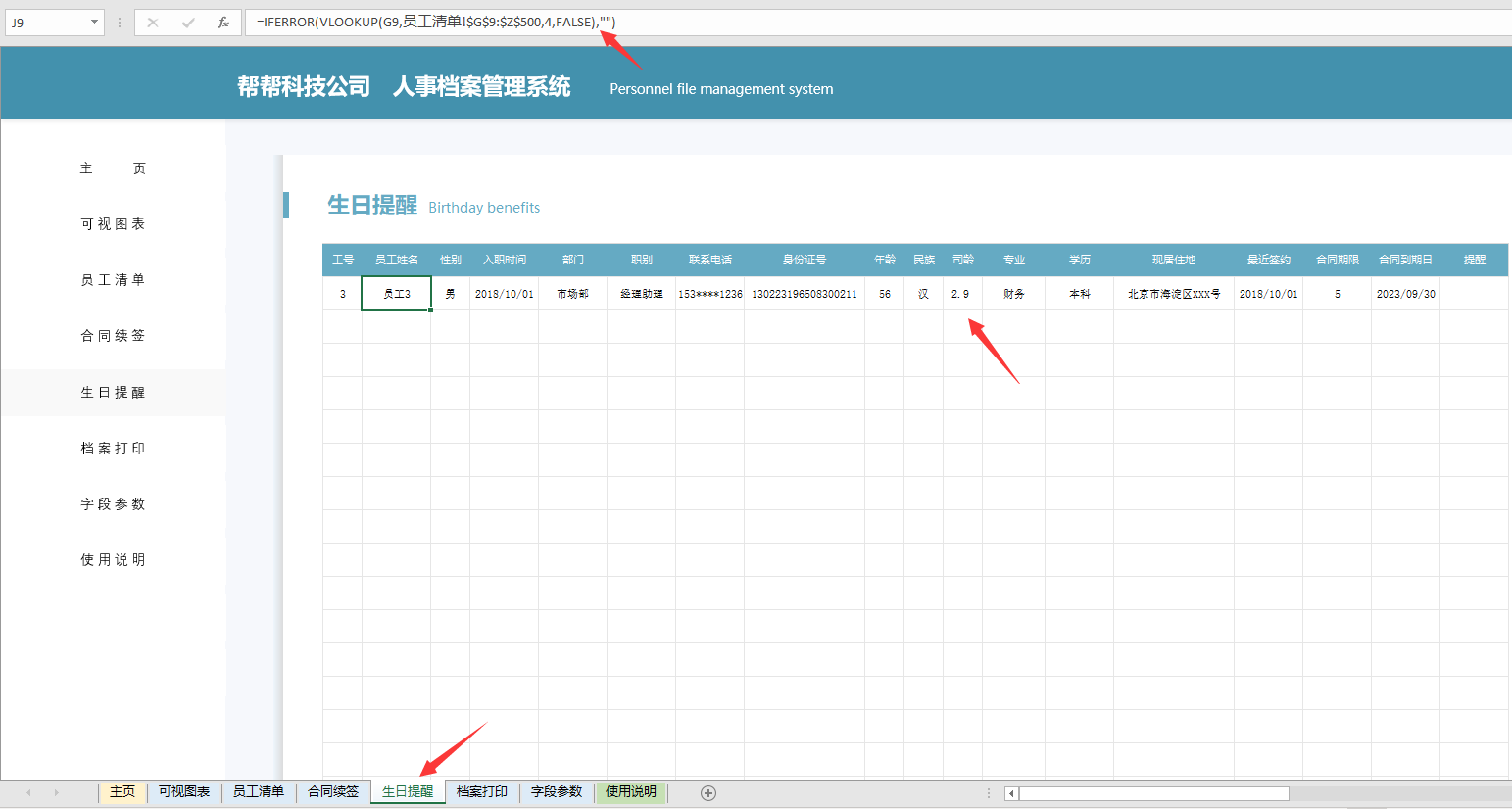Select the employee number cell showing 3

[343, 294]
